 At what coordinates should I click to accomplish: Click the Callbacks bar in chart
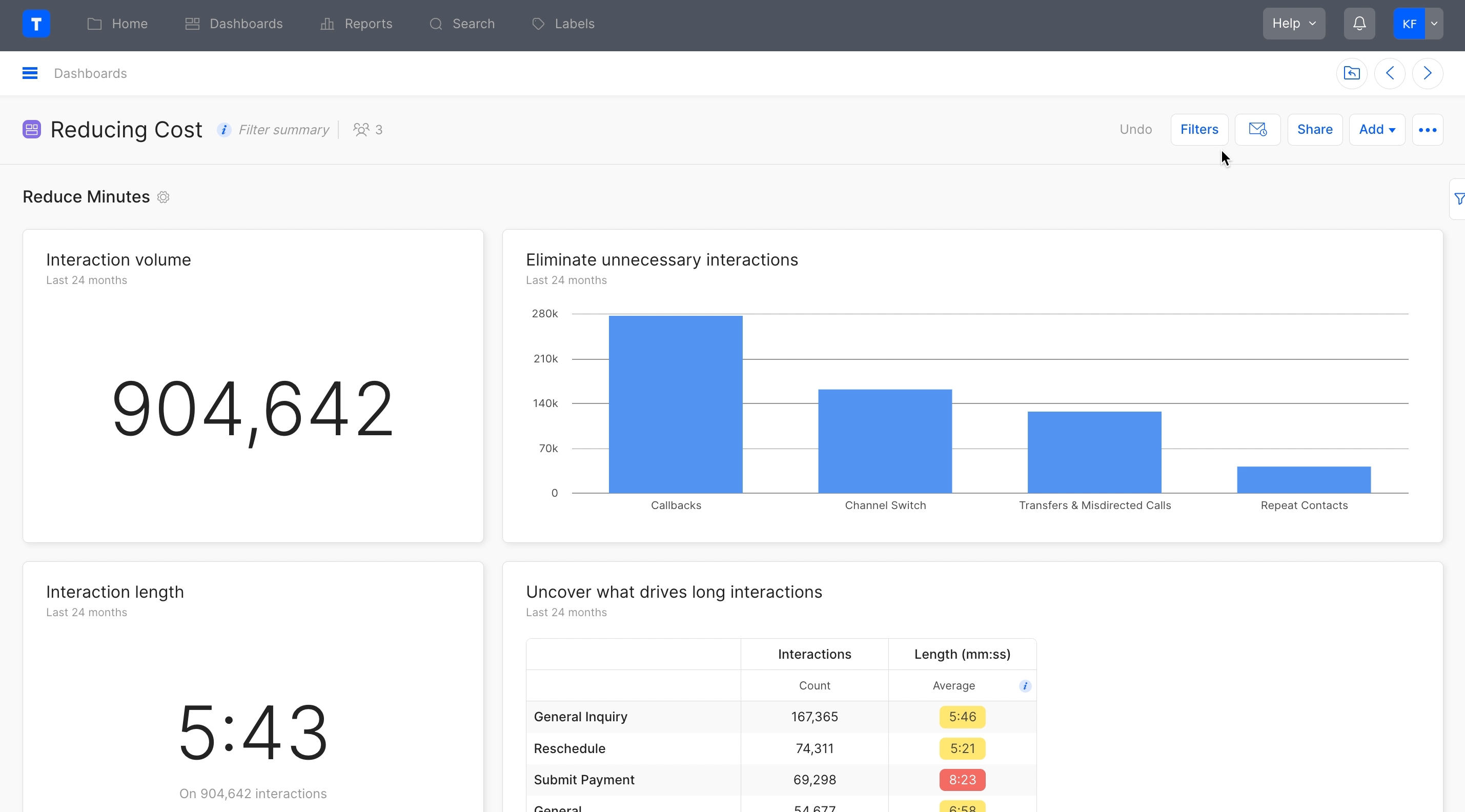tap(675, 404)
